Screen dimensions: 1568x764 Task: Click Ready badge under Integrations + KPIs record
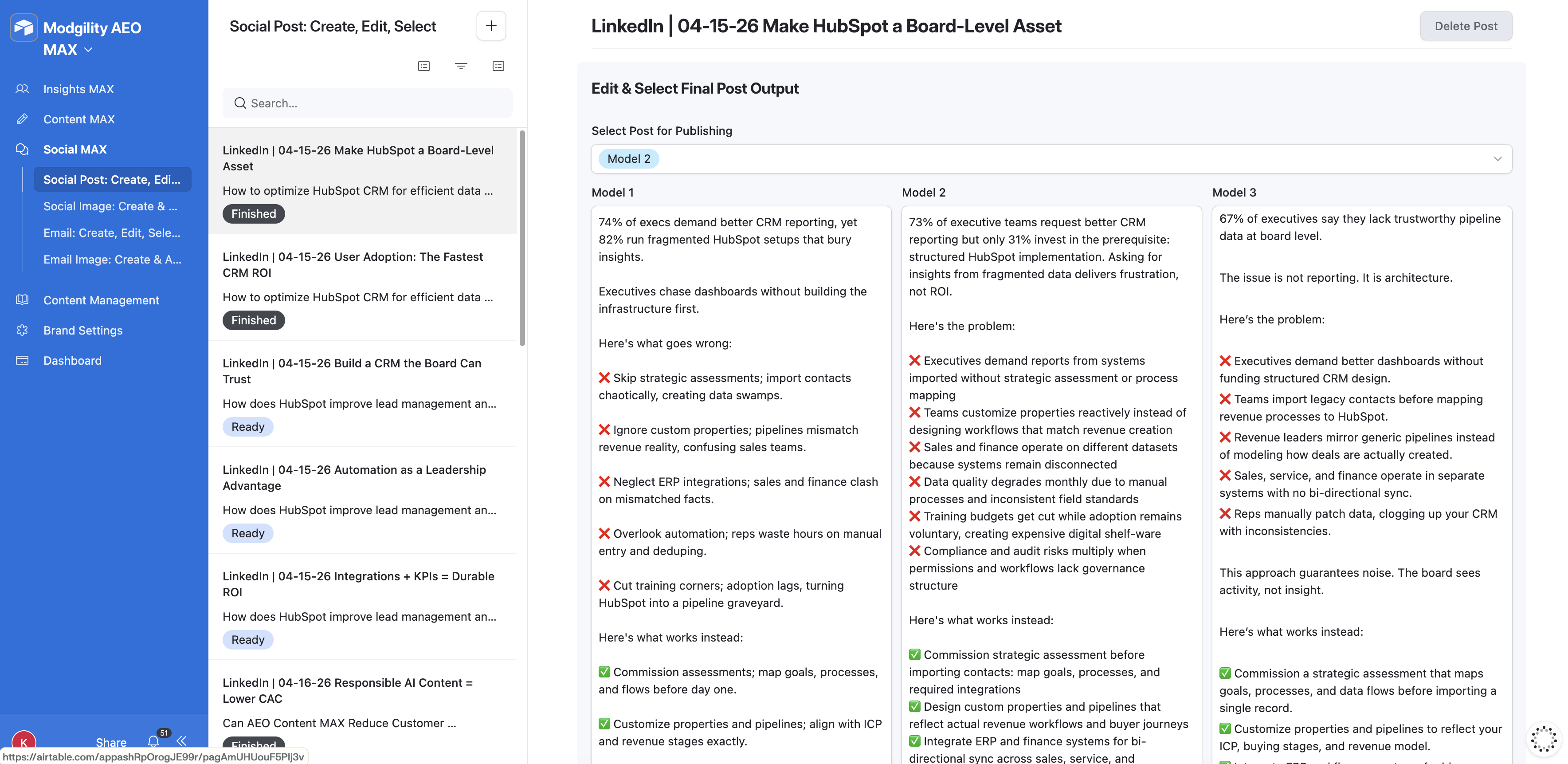click(x=248, y=640)
